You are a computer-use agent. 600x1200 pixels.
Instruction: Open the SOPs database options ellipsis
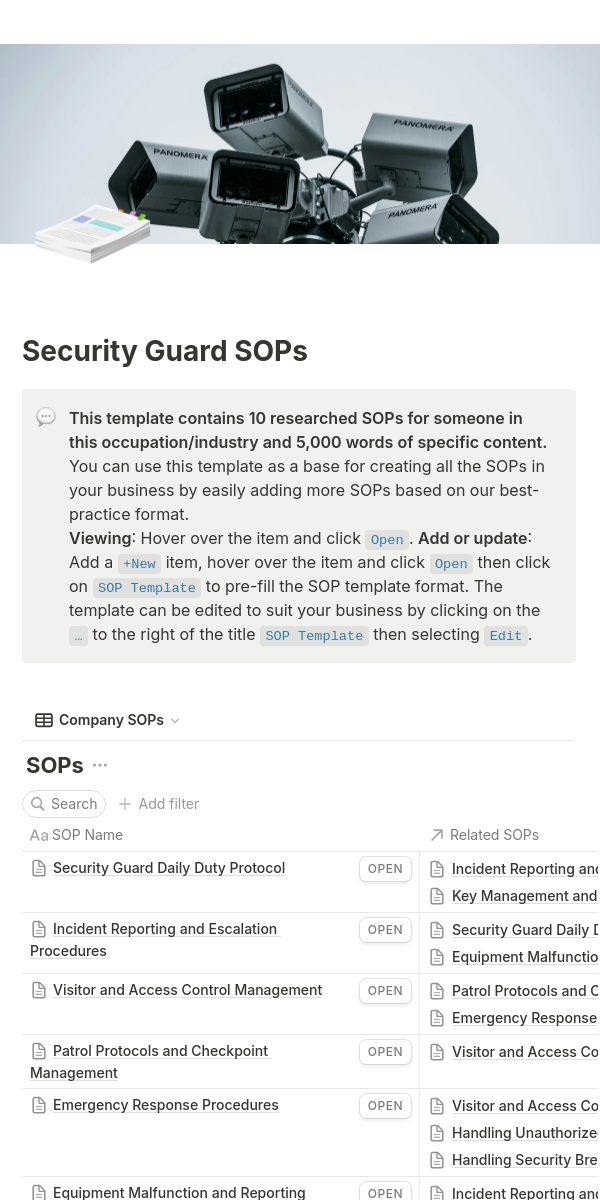point(100,765)
